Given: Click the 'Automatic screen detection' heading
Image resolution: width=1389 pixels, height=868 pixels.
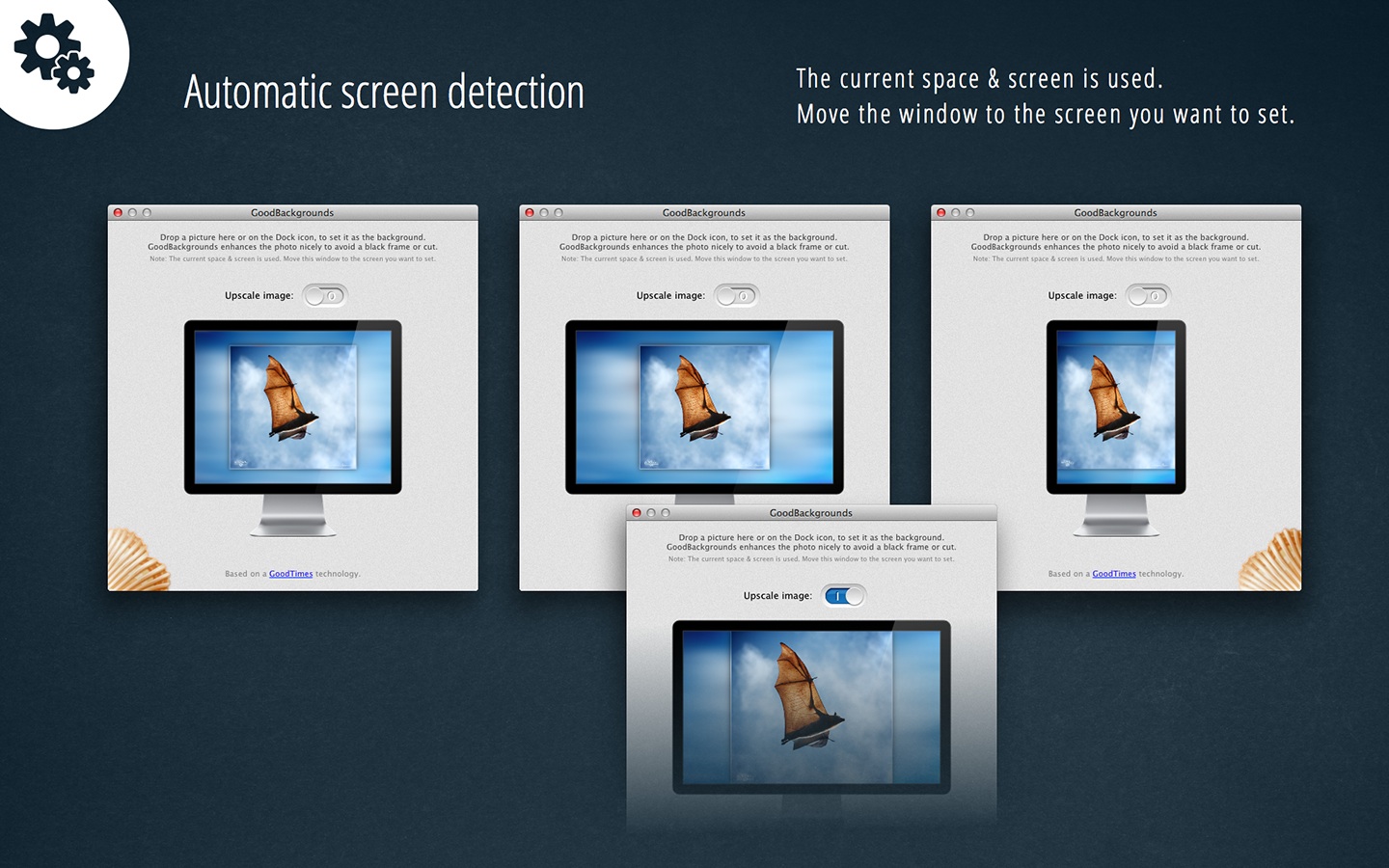Looking at the screenshot, I should coord(384,93).
